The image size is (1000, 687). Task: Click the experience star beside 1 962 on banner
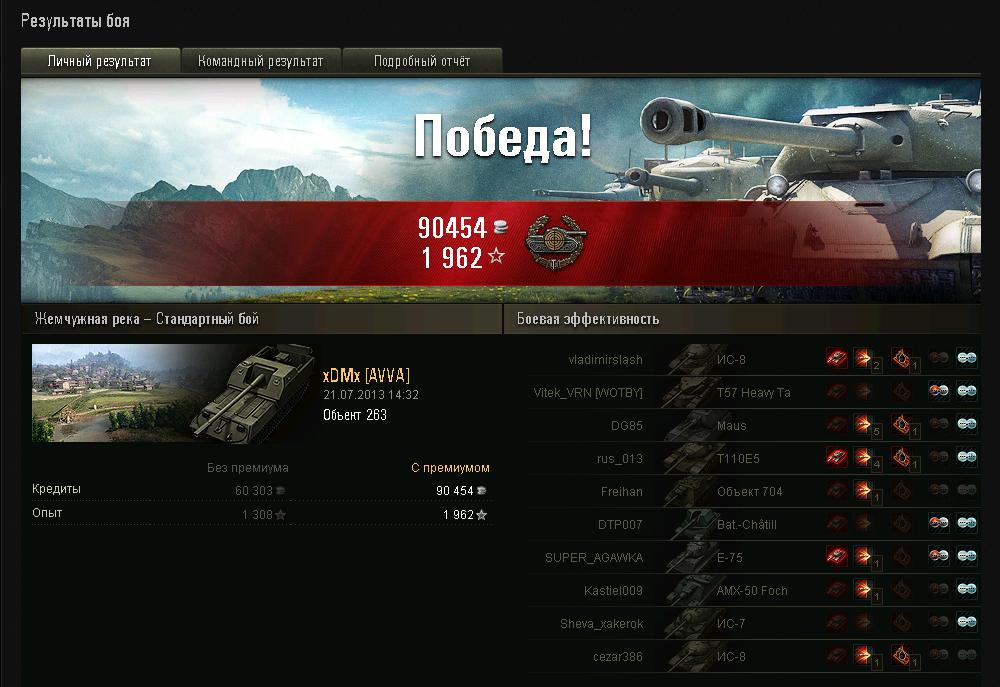(496, 256)
